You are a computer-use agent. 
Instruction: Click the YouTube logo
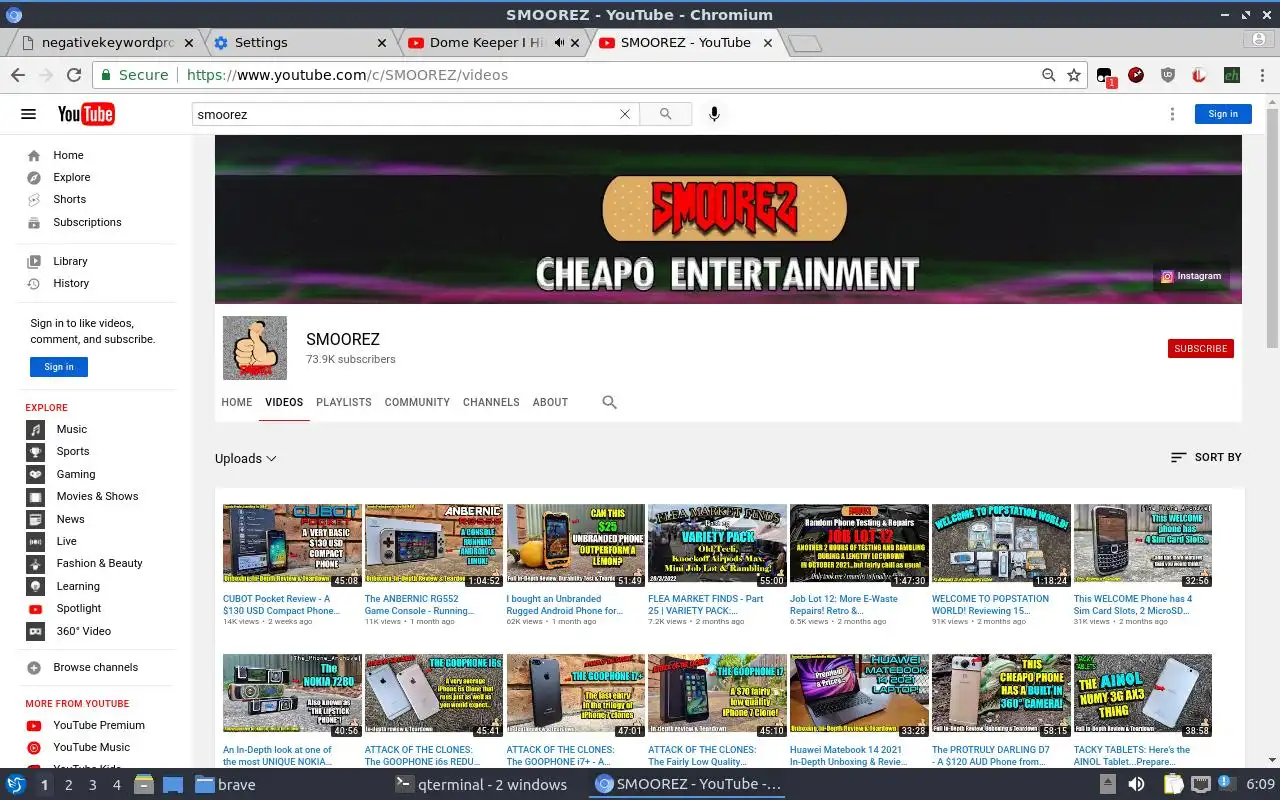pyautogui.click(x=86, y=114)
